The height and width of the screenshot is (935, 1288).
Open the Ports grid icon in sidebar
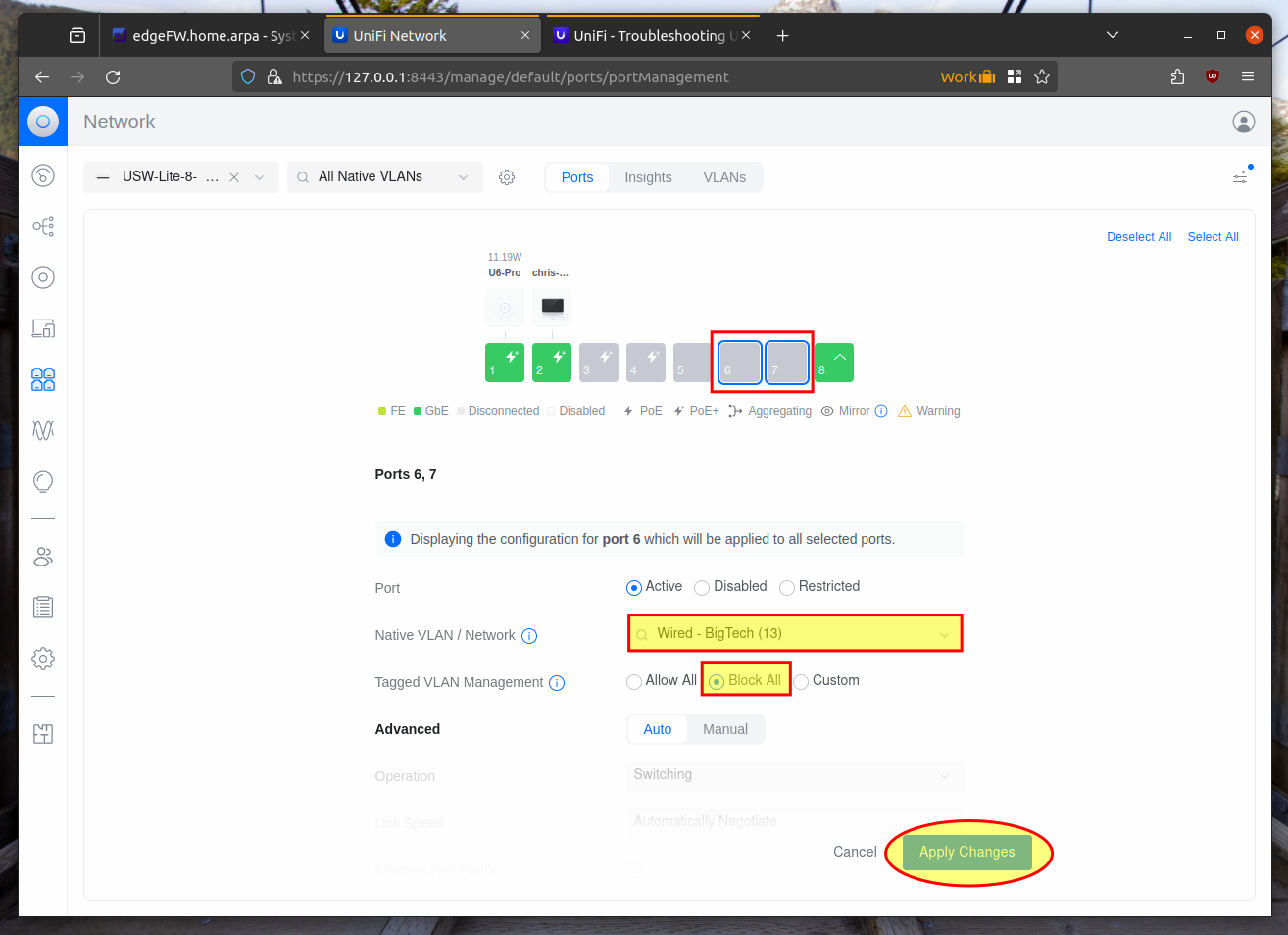(x=43, y=379)
